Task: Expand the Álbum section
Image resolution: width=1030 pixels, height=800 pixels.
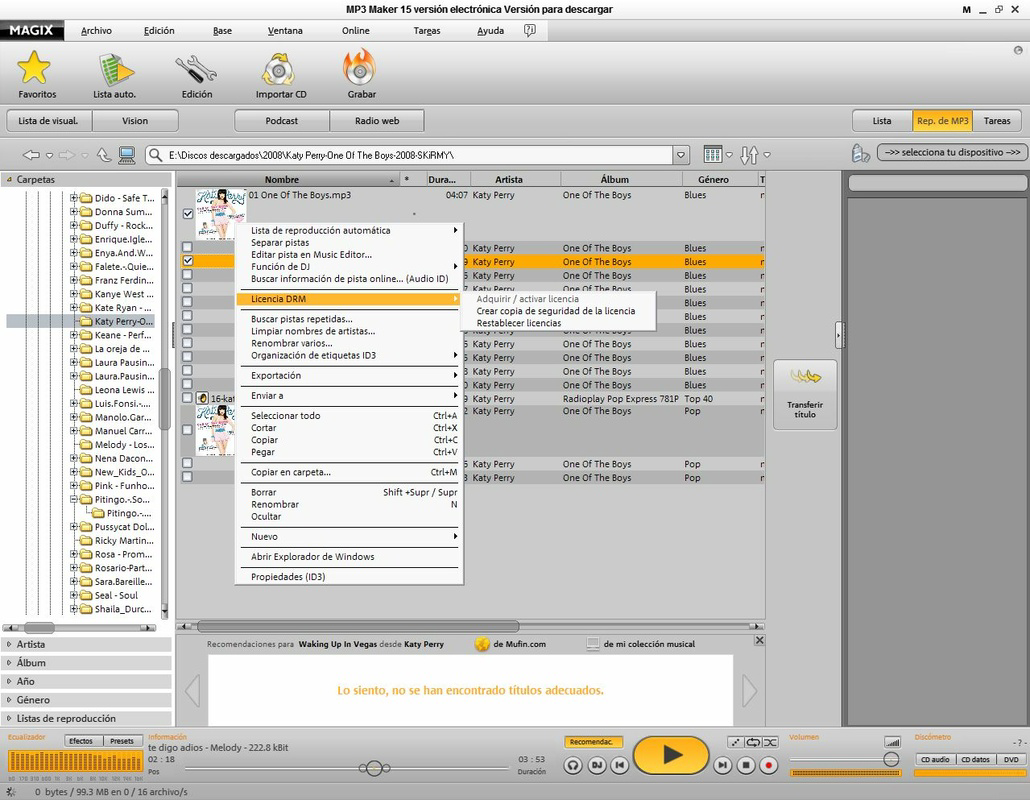Action: click(x=87, y=663)
